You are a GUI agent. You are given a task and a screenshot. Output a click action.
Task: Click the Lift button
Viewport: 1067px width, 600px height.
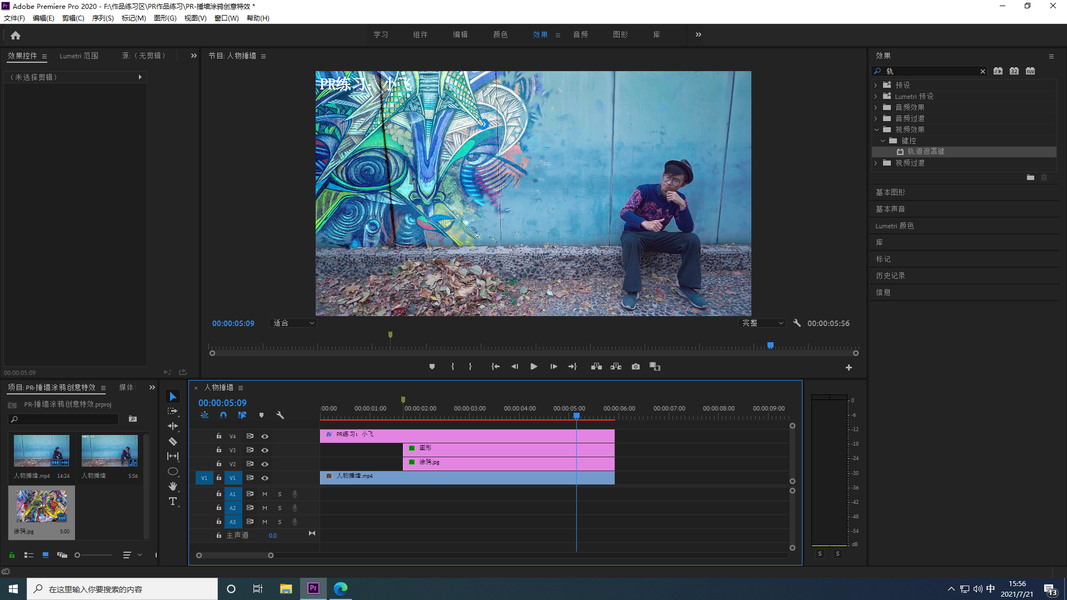point(597,367)
